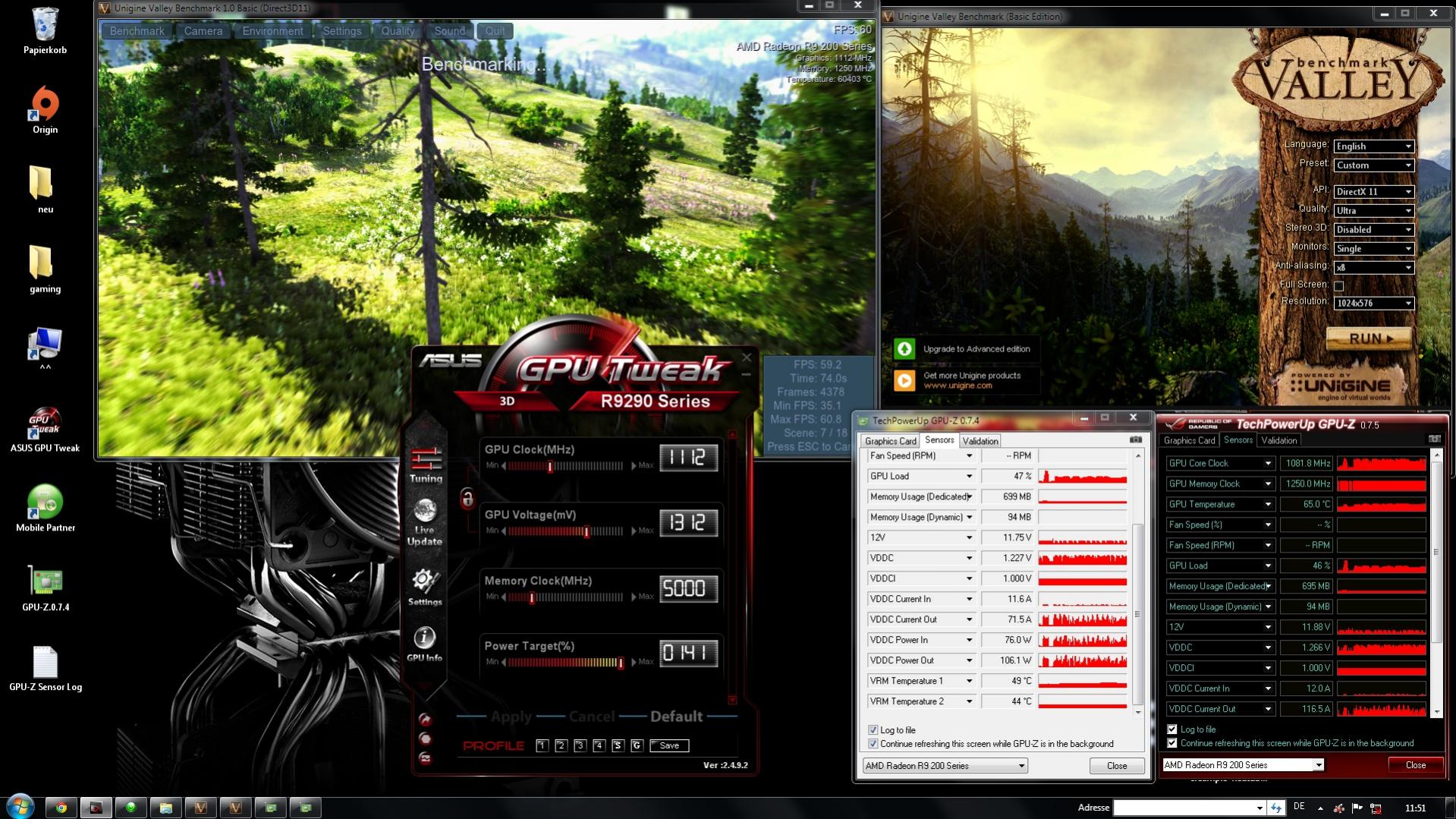This screenshot has width=1456, height=819.
Task: Open the Benchmark menu in Valley window
Action: 137,31
